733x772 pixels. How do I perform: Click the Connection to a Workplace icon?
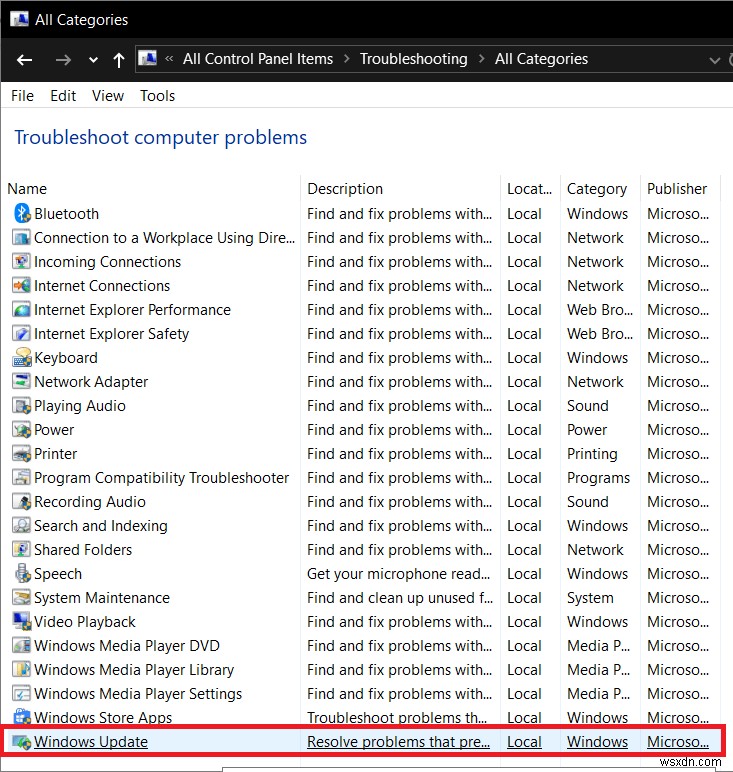[22, 237]
